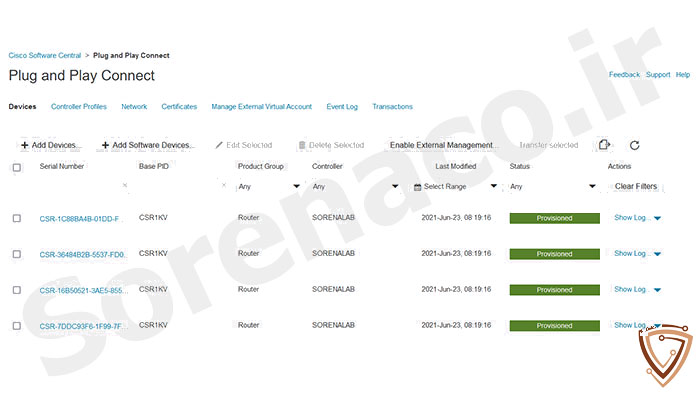Check the box for CSR-16B50521 device

click(x=17, y=290)
